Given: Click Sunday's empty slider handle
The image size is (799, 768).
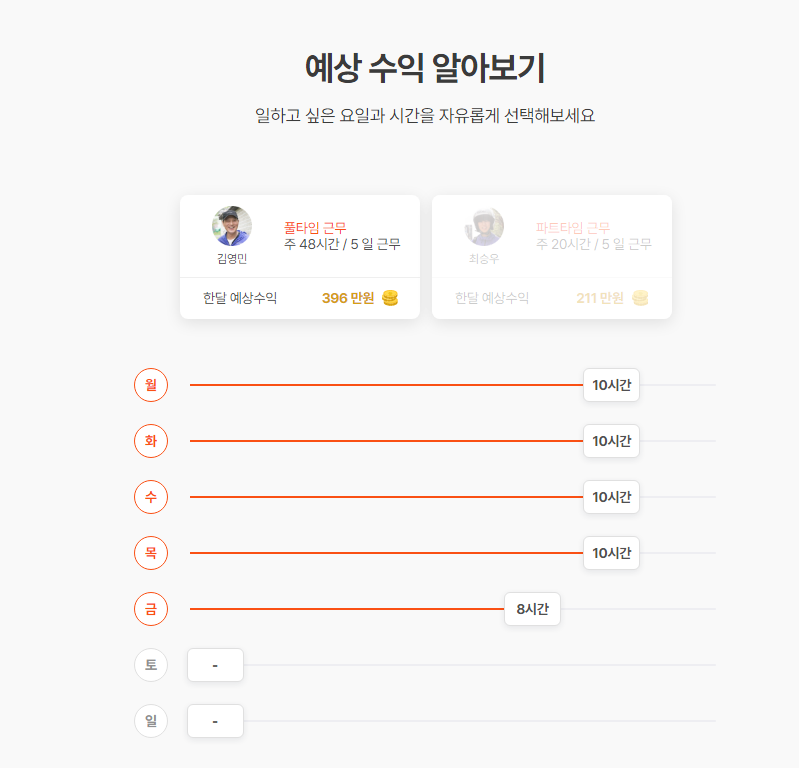Looking at the screenshot, I should click(216, 721).
